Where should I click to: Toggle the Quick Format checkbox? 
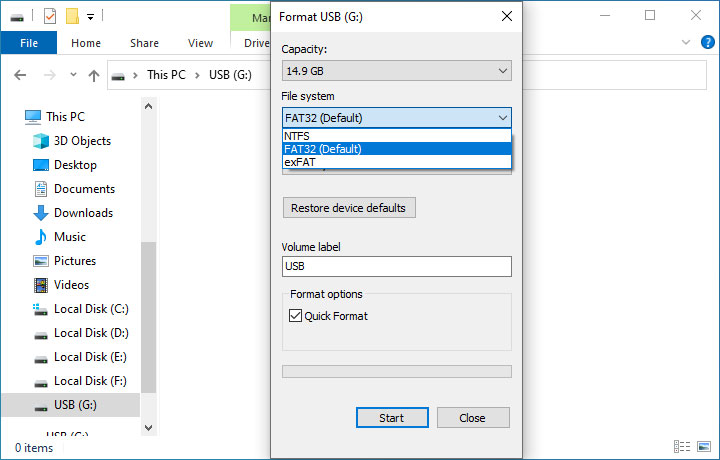pos(295,316)
